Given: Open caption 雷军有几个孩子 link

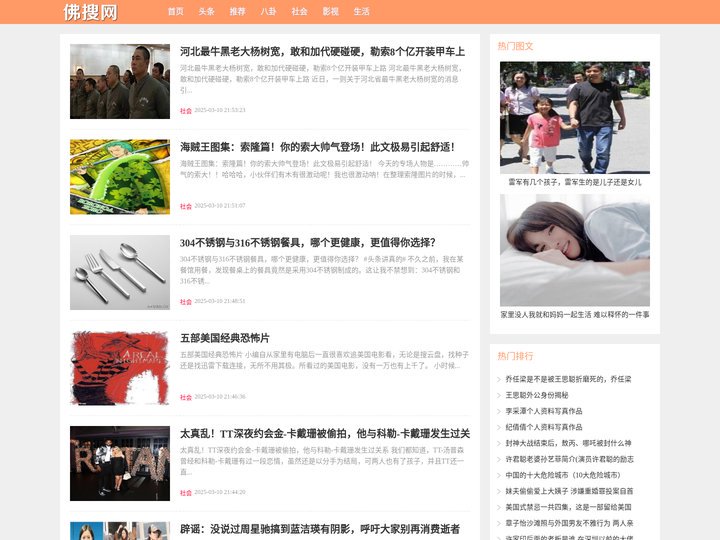Looking at the screenshot, I should (x=575, y=182).
